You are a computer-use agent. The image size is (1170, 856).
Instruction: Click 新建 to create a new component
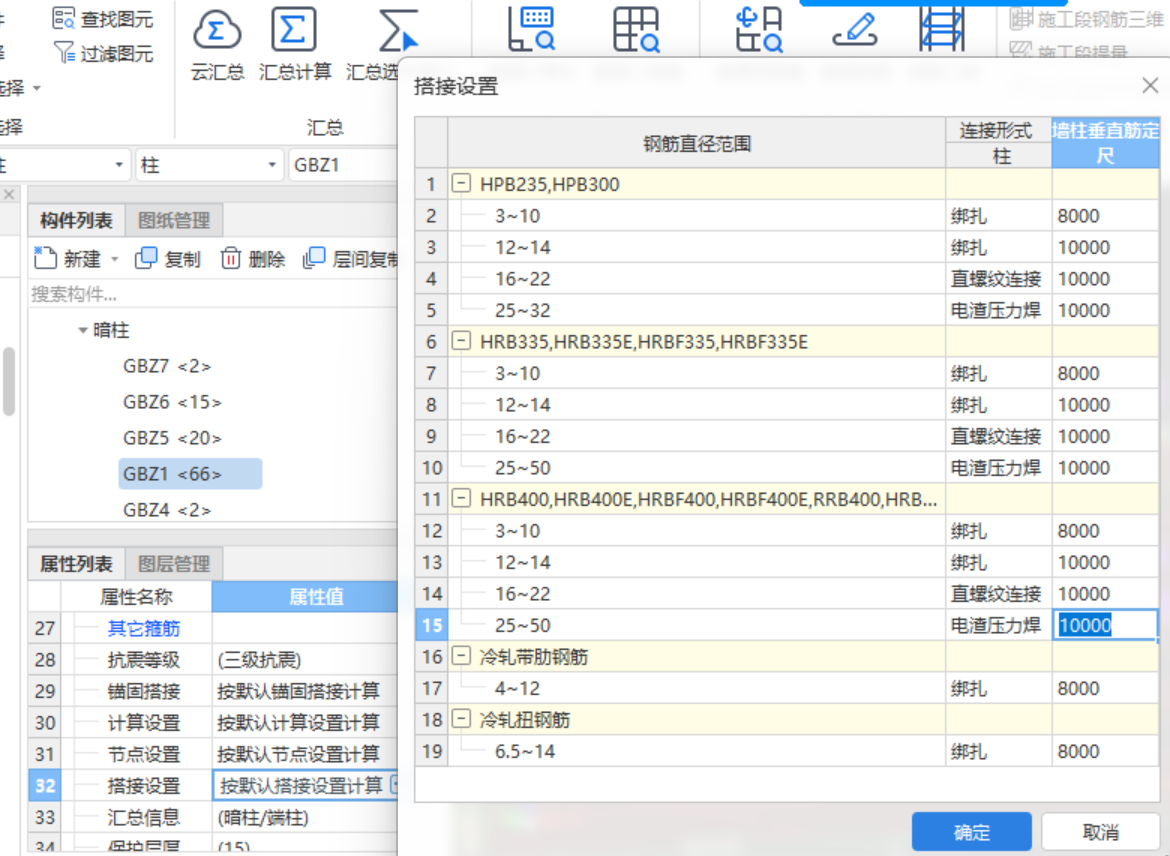(x=68, y=259)
